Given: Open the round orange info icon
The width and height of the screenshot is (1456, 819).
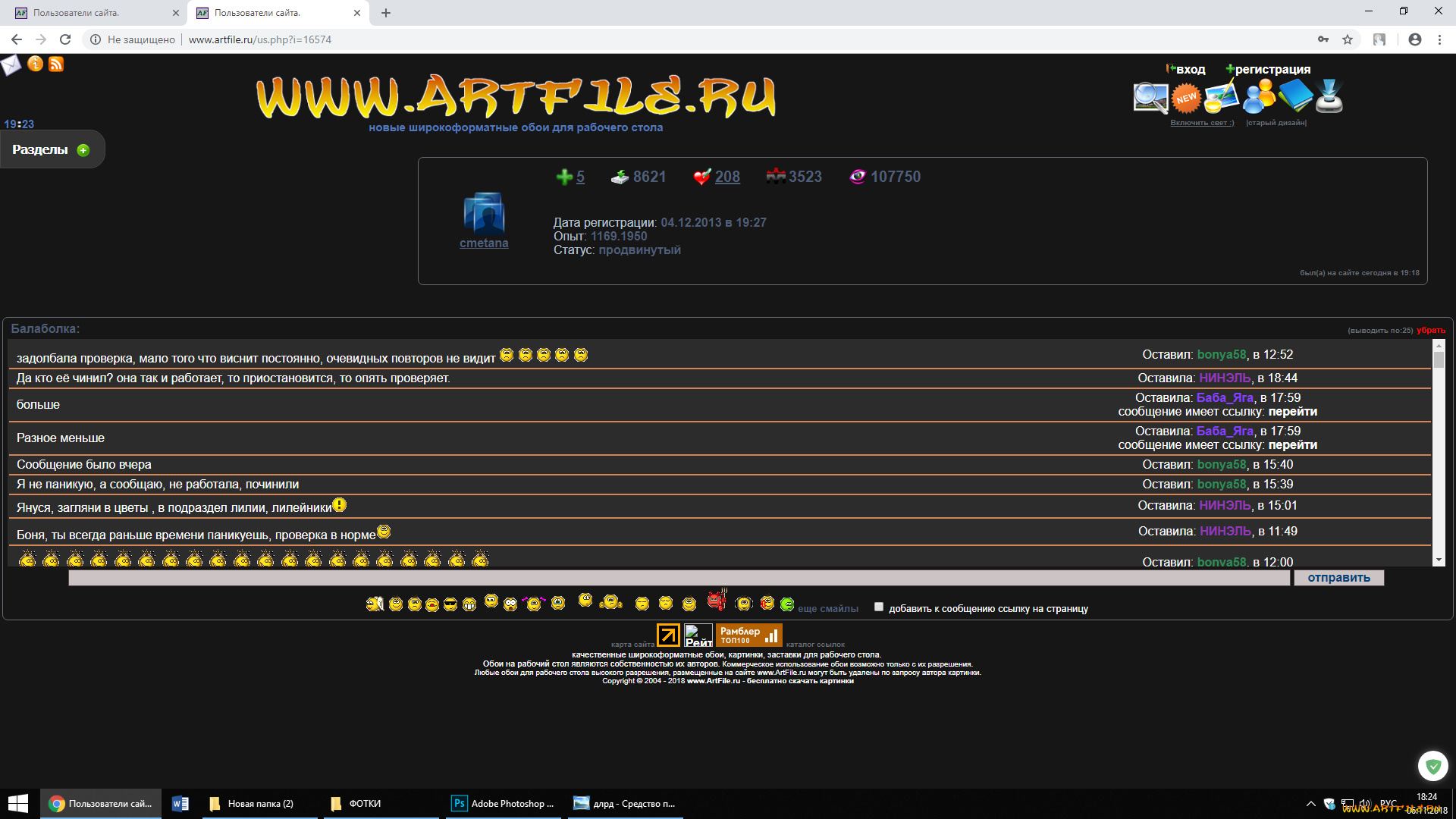Looking at the screenshot, I should pos(34,65).
